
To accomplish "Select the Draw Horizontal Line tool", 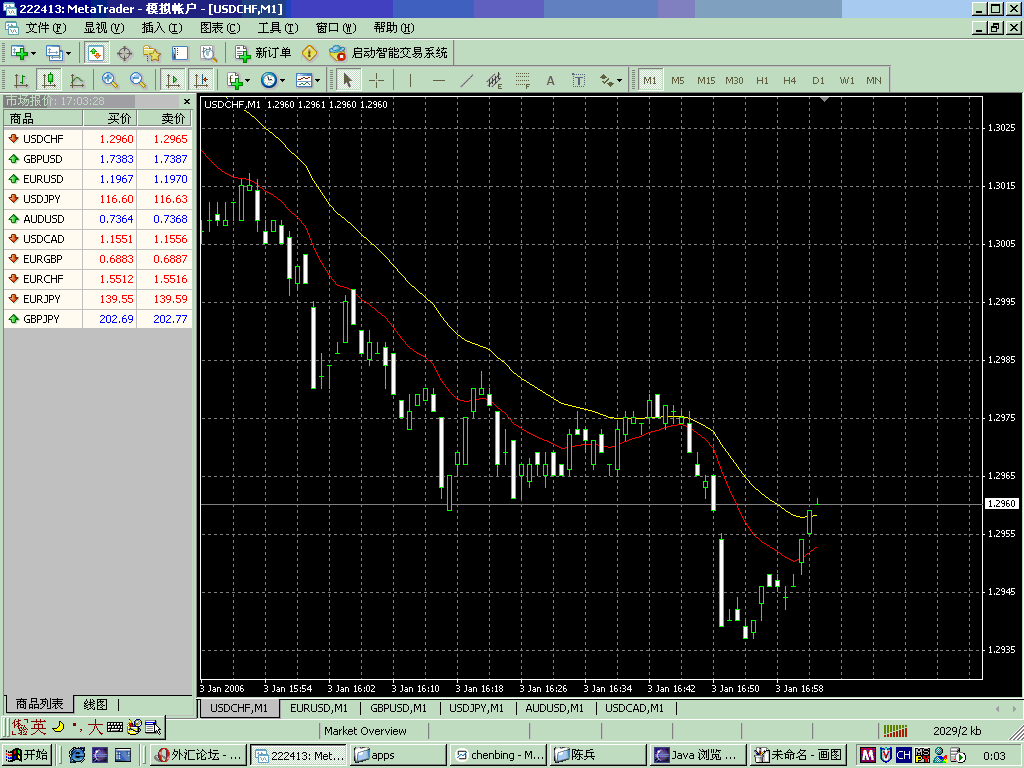I will [437, 79].
